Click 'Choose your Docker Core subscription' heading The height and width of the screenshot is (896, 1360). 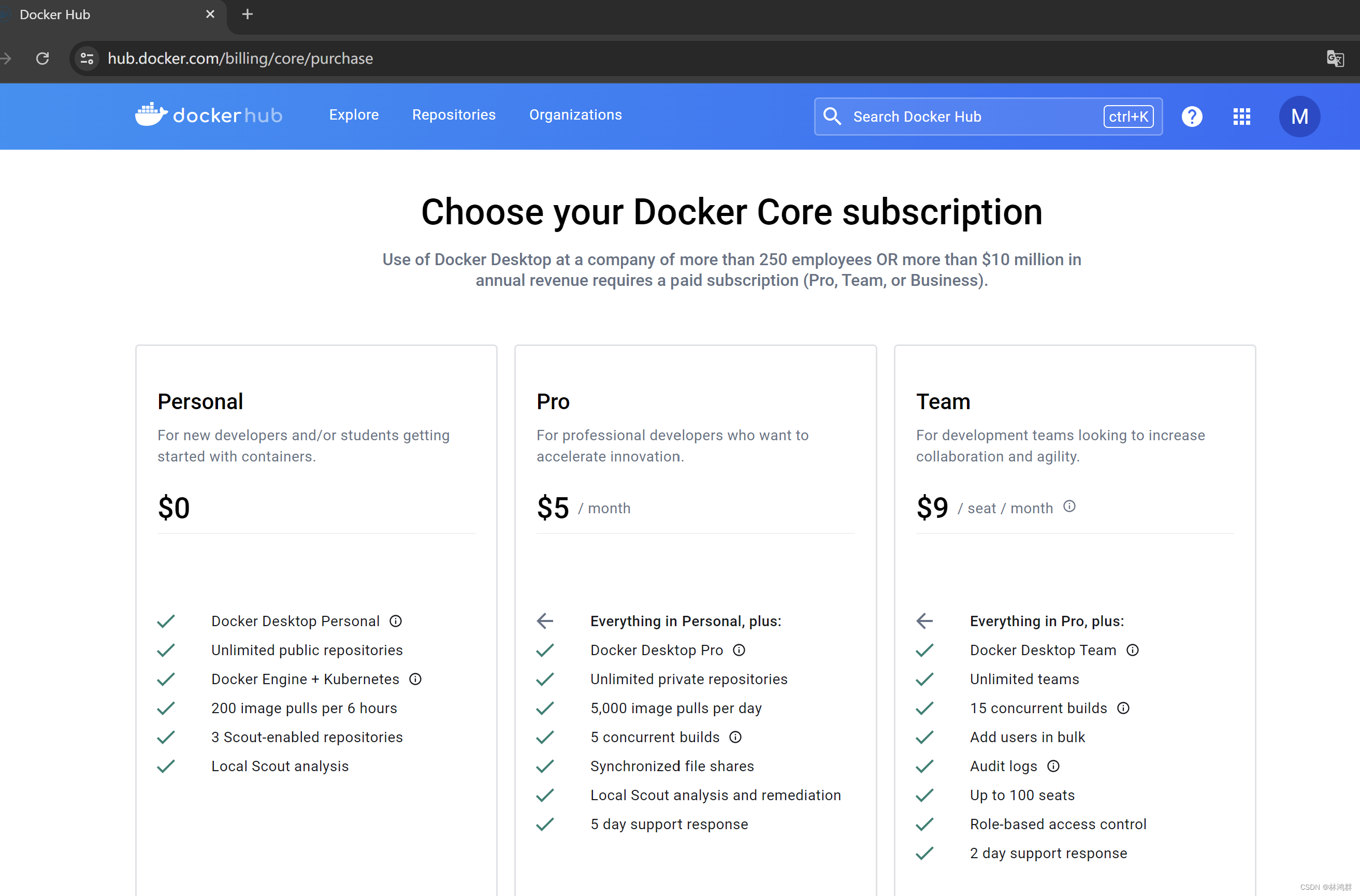tap(731, 212)
